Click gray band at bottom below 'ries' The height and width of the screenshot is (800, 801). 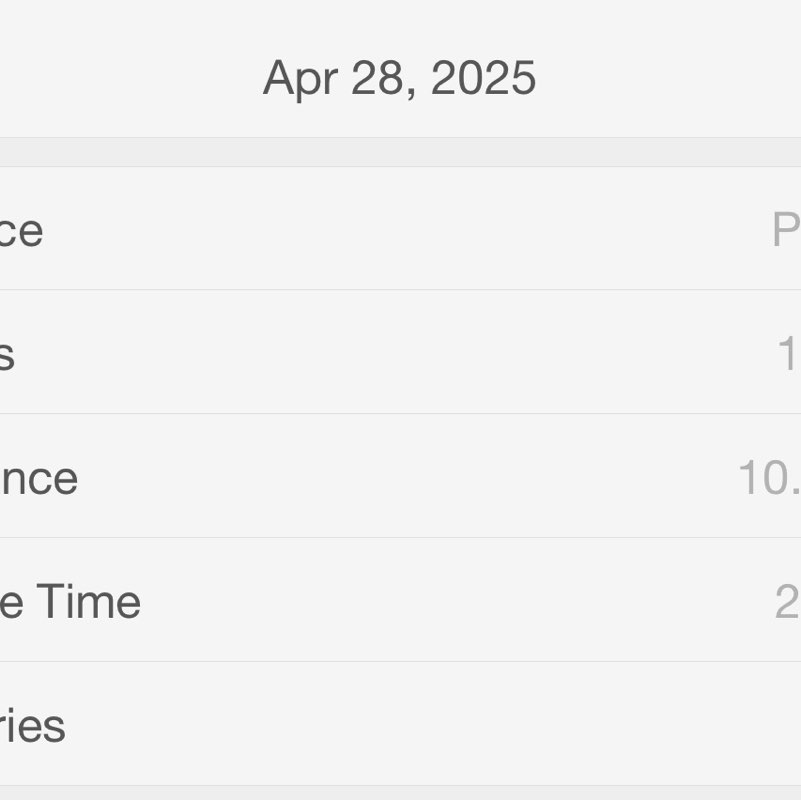[x=400, y=793]
